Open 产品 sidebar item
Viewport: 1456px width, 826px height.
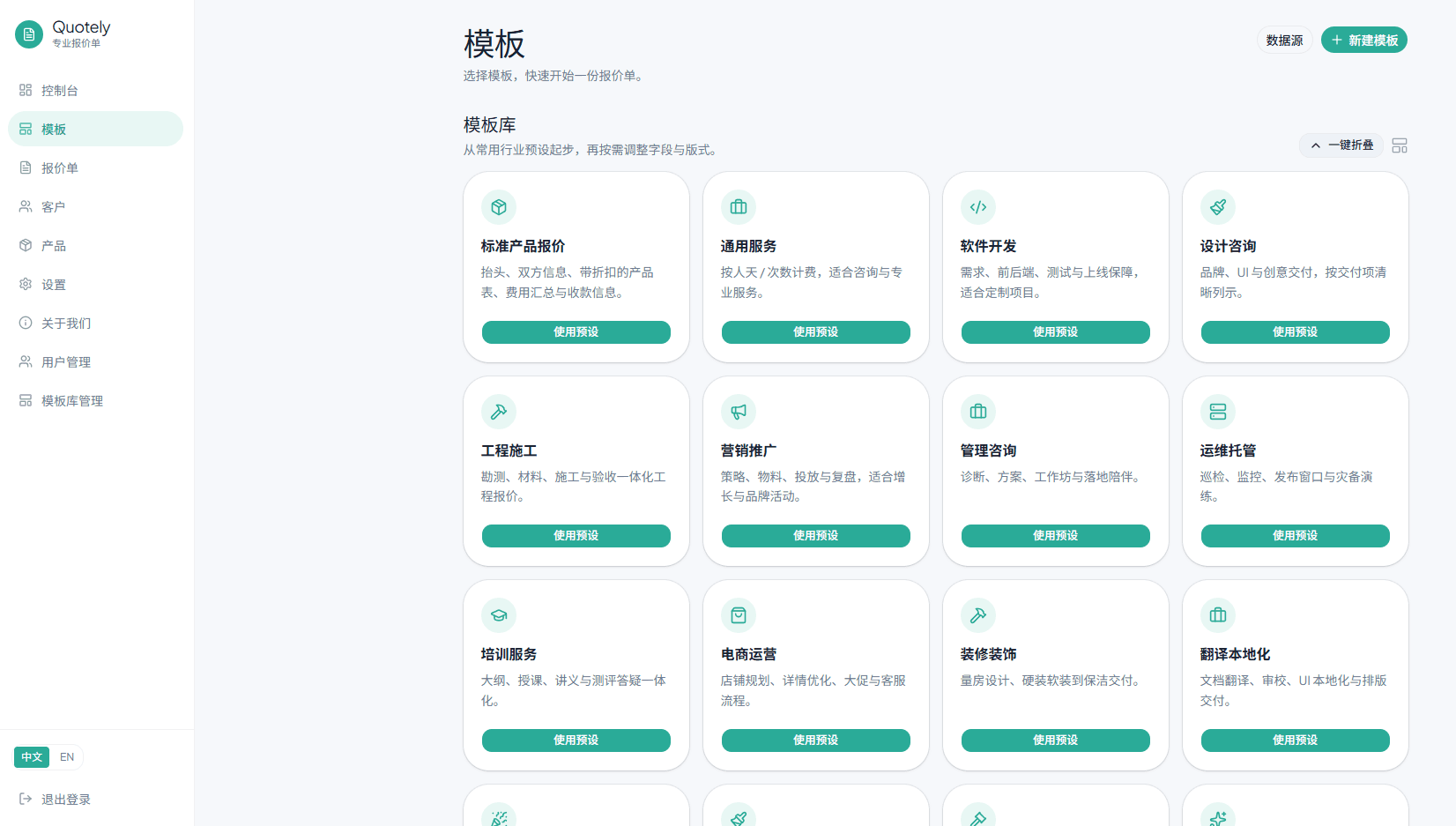point(95,245)
